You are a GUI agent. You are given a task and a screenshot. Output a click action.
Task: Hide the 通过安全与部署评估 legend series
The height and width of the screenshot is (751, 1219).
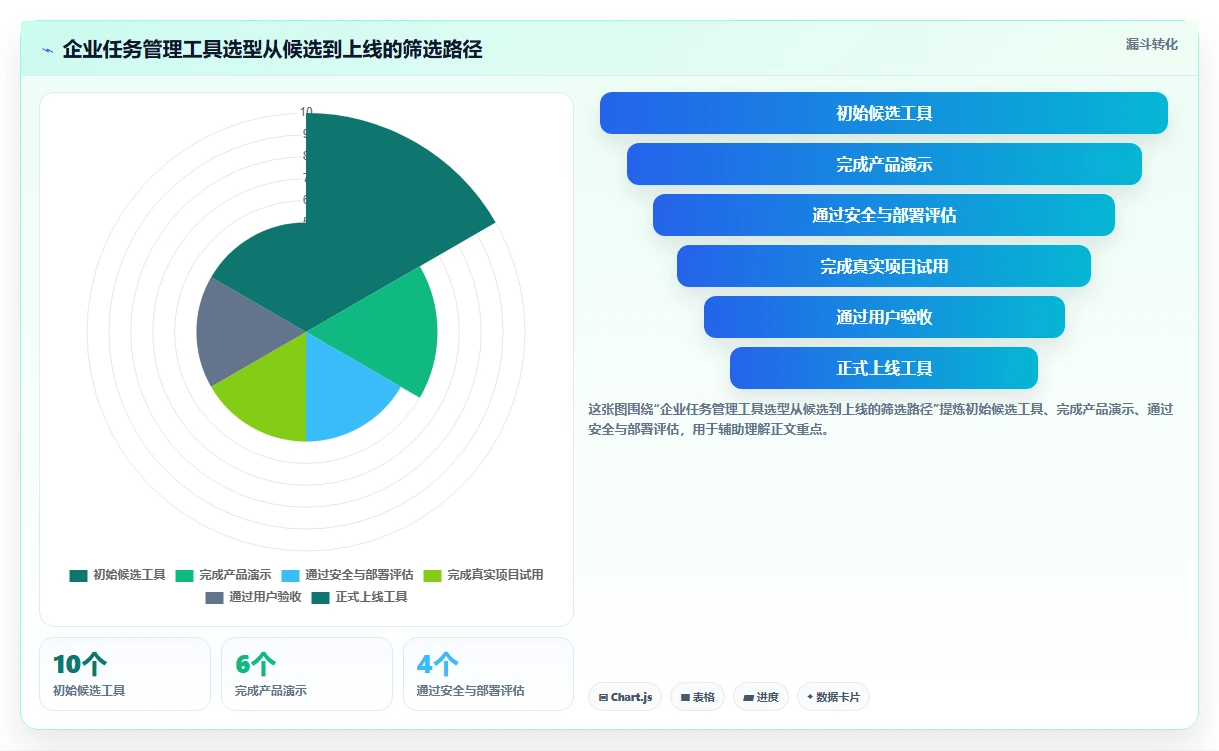pyautogui.click(x=347, y=575)
